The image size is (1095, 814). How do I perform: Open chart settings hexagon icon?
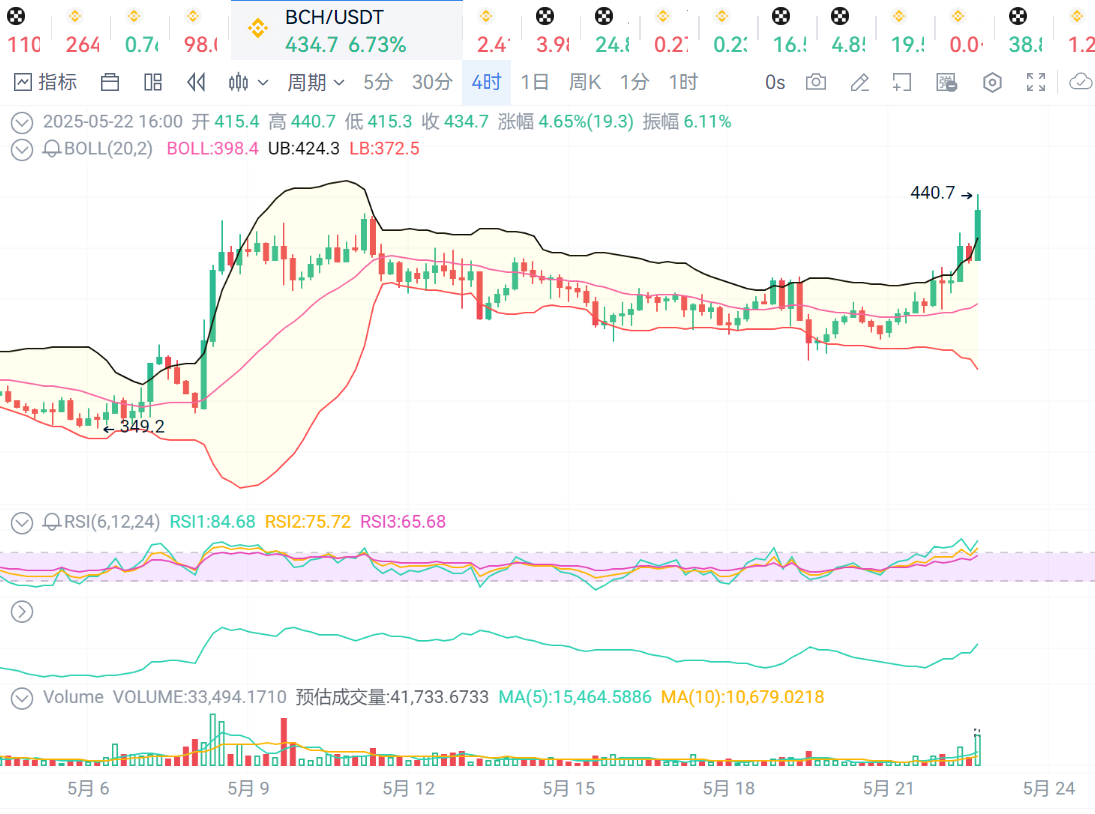tap(992, 82)
